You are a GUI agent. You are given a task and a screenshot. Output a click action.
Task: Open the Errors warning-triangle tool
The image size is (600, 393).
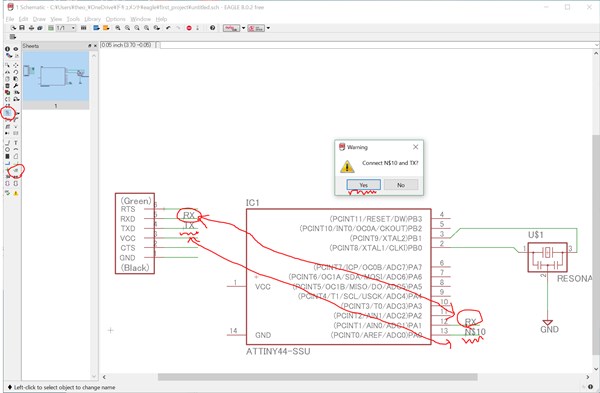click(16, 193)
